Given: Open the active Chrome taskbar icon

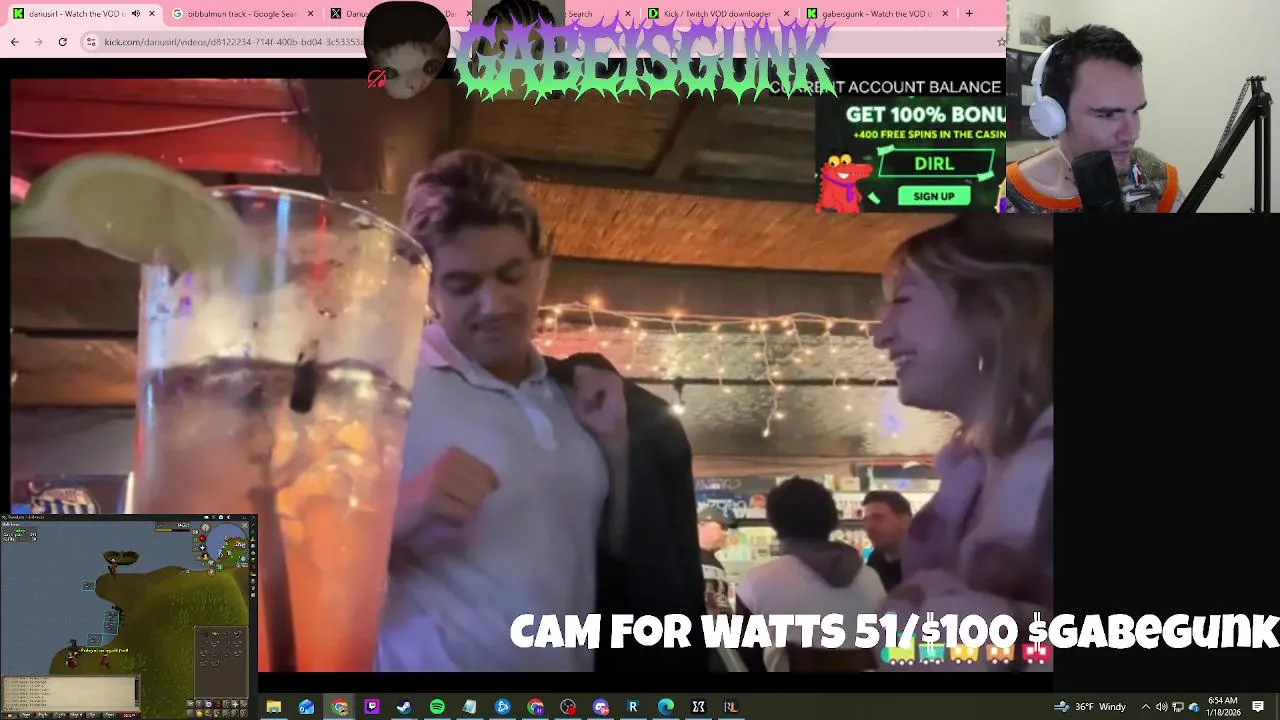Looking at the screenshot, I should 339,707.
